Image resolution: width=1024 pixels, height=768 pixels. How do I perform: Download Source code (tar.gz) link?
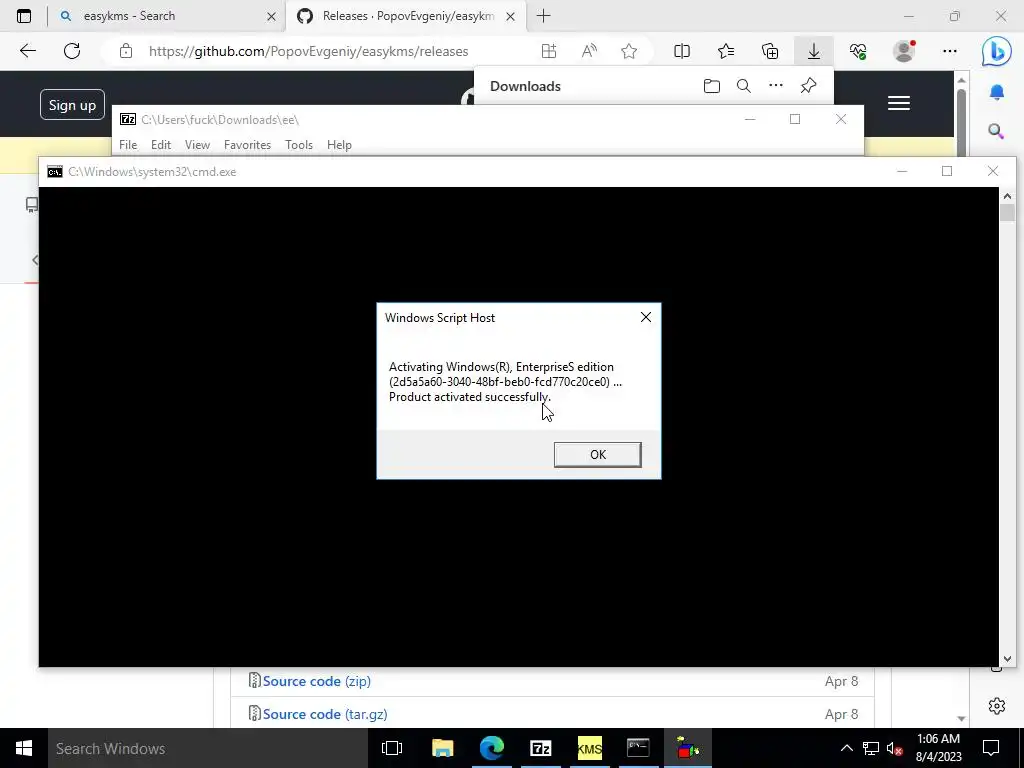(x=325, y=714)
